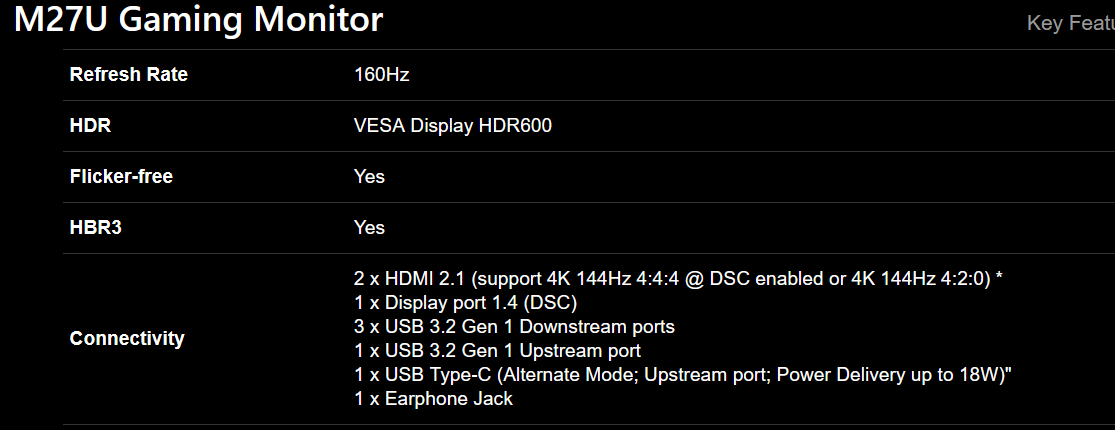Open the Key Features tab

coord(1070,23)
